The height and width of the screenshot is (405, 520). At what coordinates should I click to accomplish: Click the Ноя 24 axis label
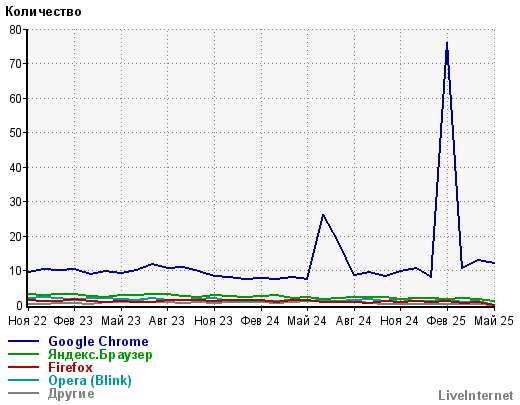click(399, 321)
